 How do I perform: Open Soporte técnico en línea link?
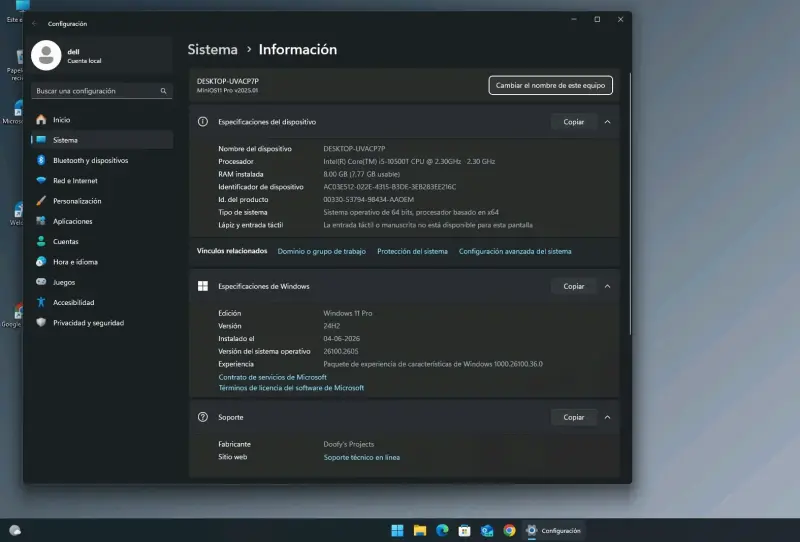(362, 457)
